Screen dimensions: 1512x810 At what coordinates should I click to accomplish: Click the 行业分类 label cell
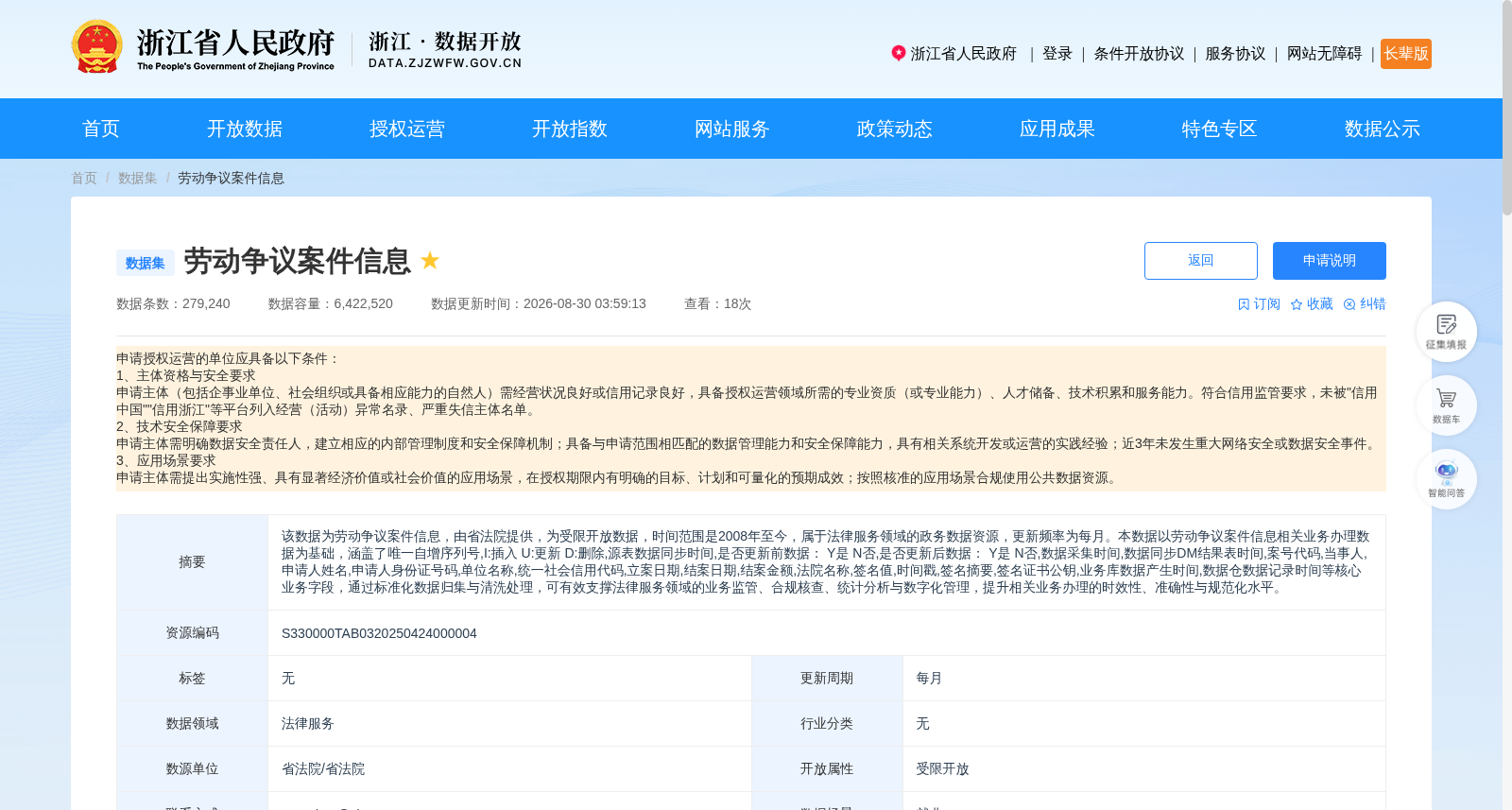827,724
